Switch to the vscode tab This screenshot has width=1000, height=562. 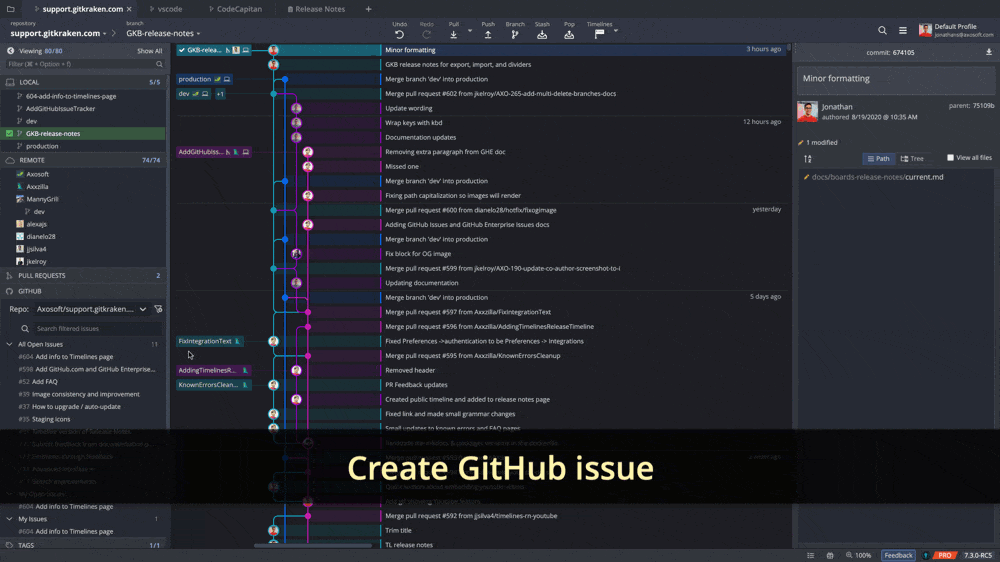tap(166, 9)
